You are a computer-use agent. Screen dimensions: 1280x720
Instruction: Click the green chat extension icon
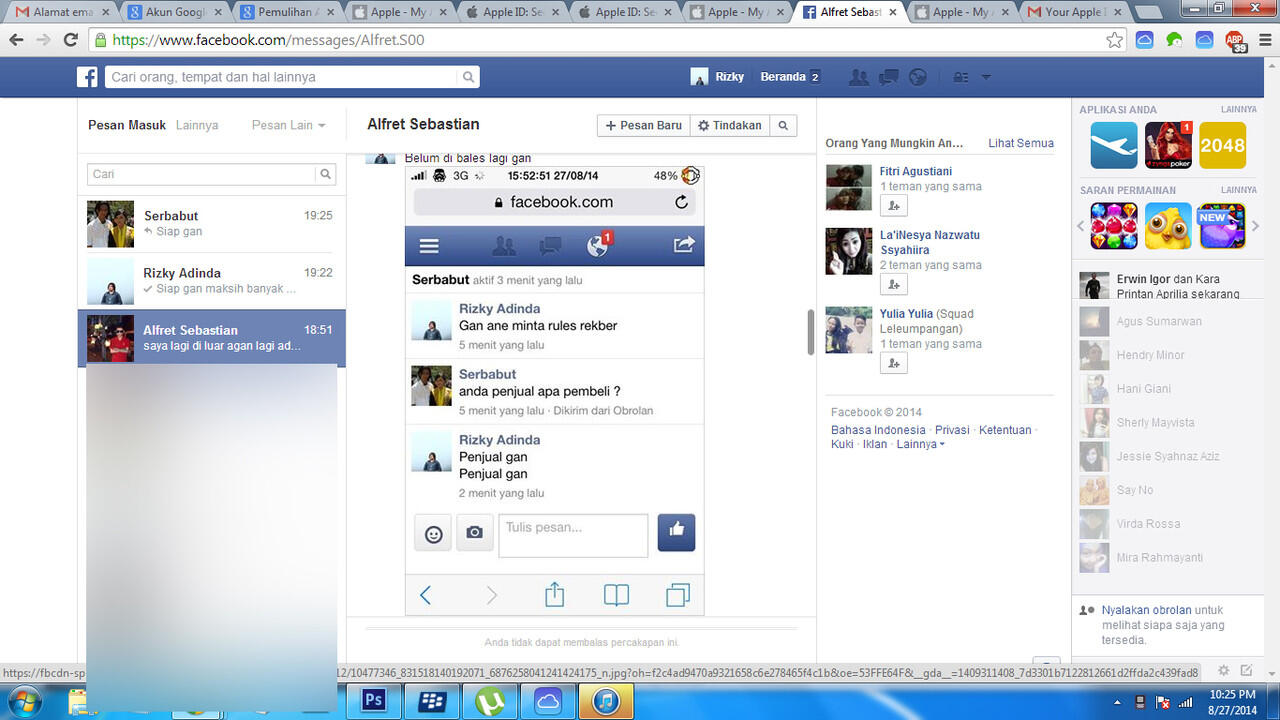(1175, 40)
